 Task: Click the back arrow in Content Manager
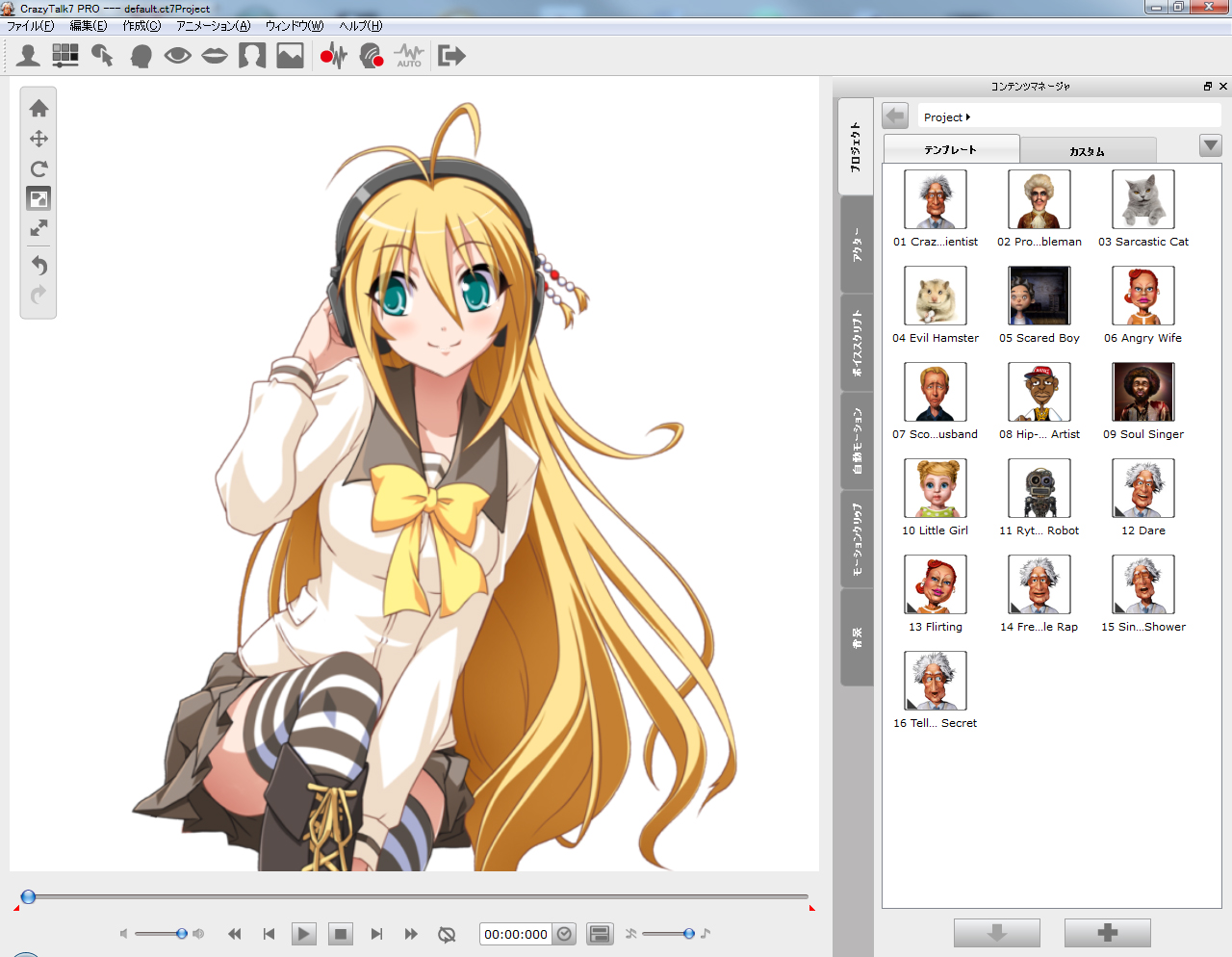pyautogui.click(x=895, y=116)
